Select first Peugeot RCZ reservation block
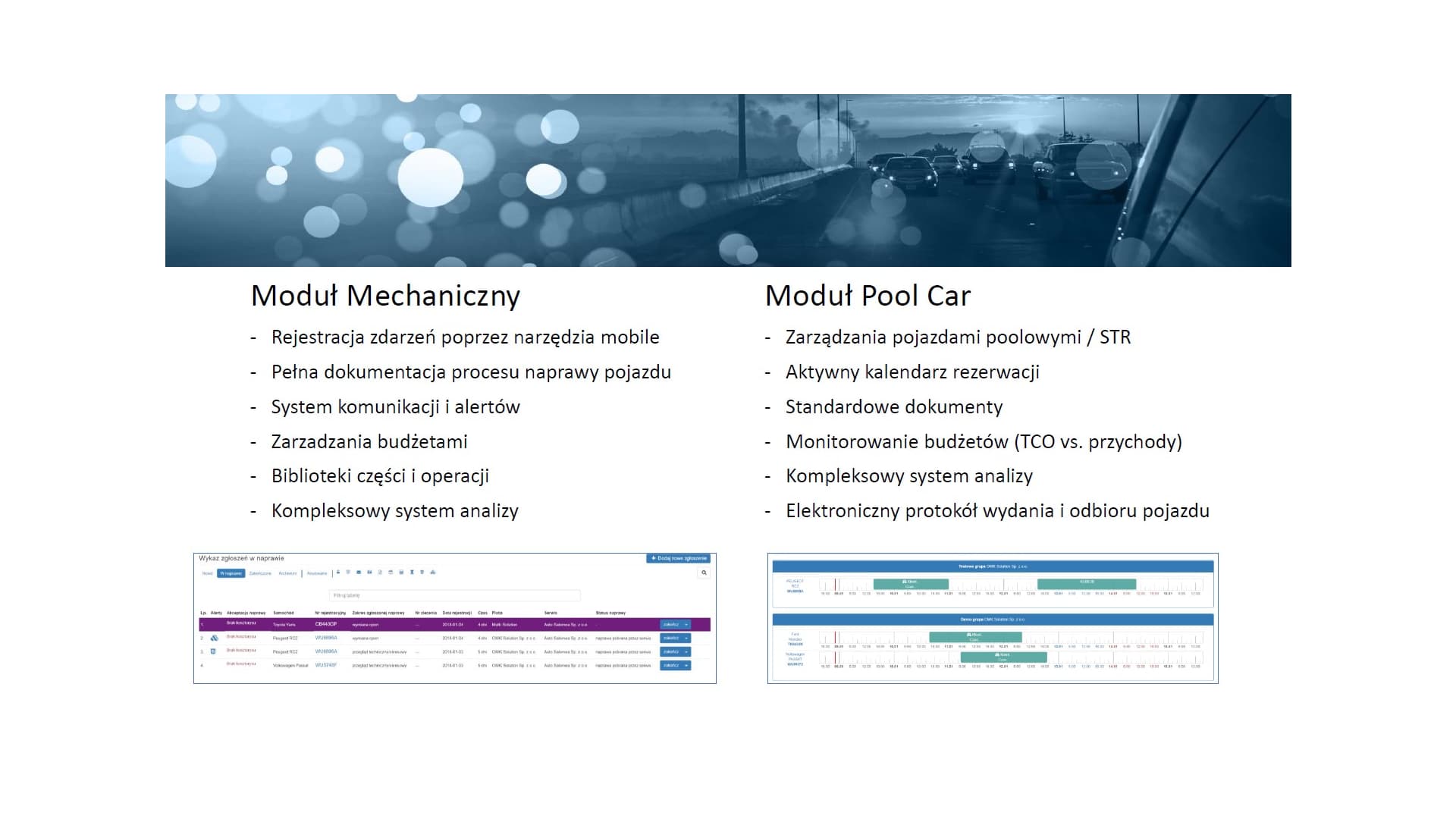The image size is (1456, 819). (910, 584)
